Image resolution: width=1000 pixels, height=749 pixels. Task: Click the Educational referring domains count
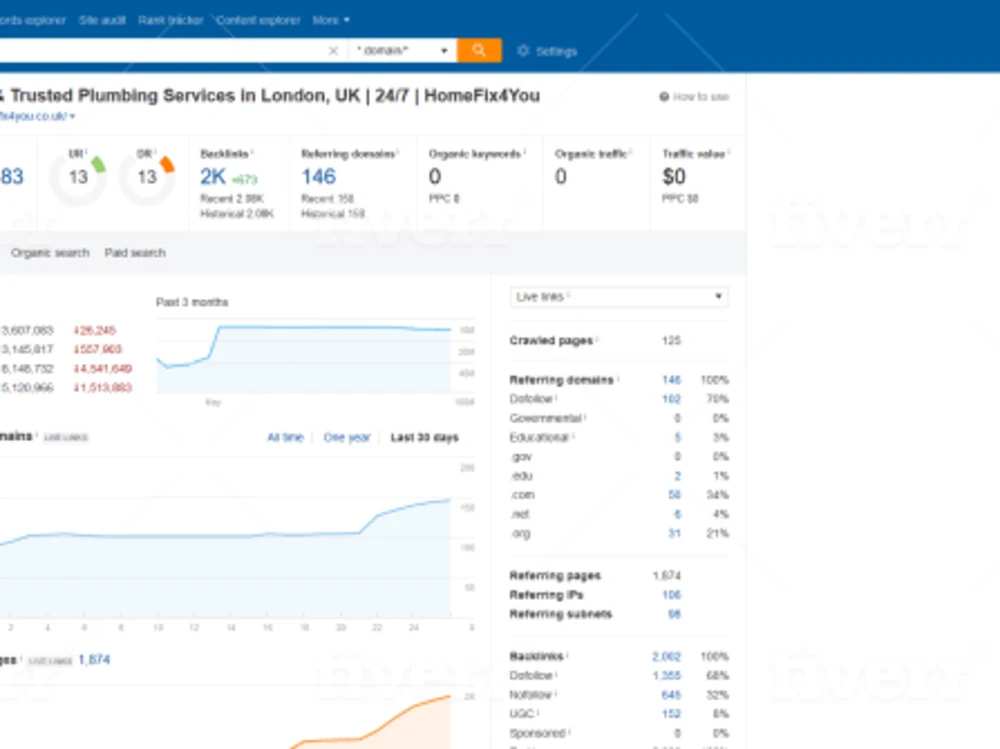[677, 437]
